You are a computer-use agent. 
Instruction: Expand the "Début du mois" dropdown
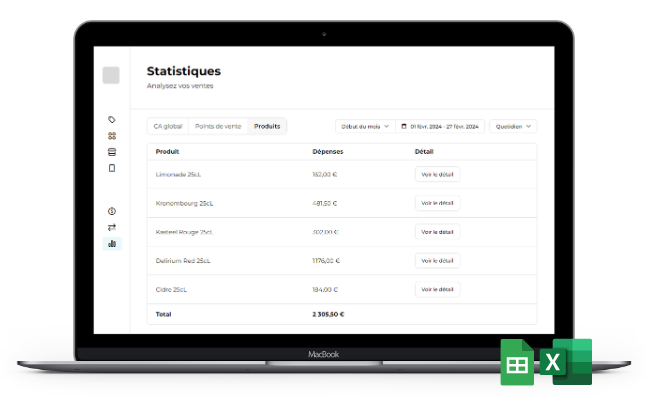coord(363,127)
